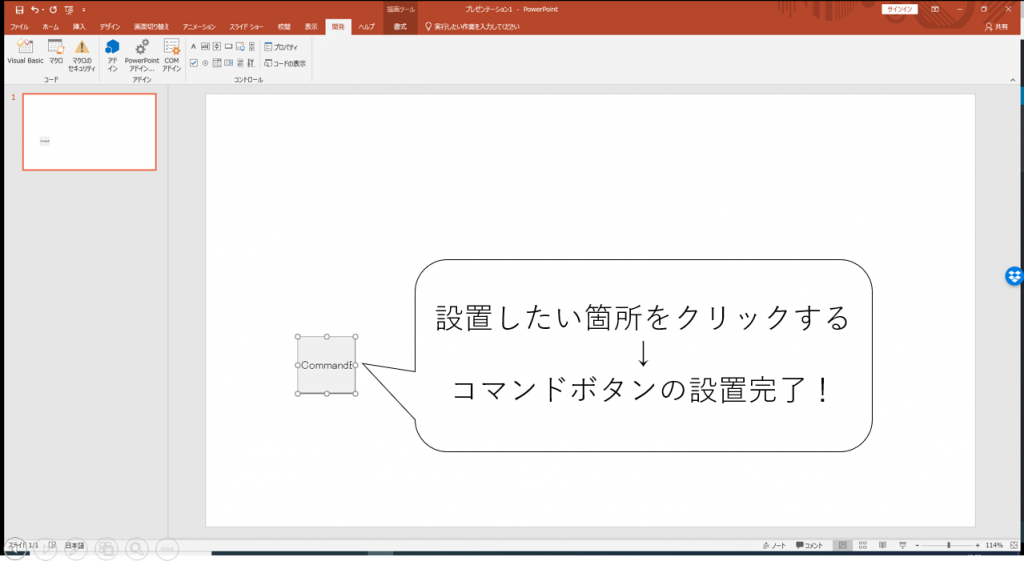Select the Command Button control icon
1024x561 pixels.
coord(229,46)
